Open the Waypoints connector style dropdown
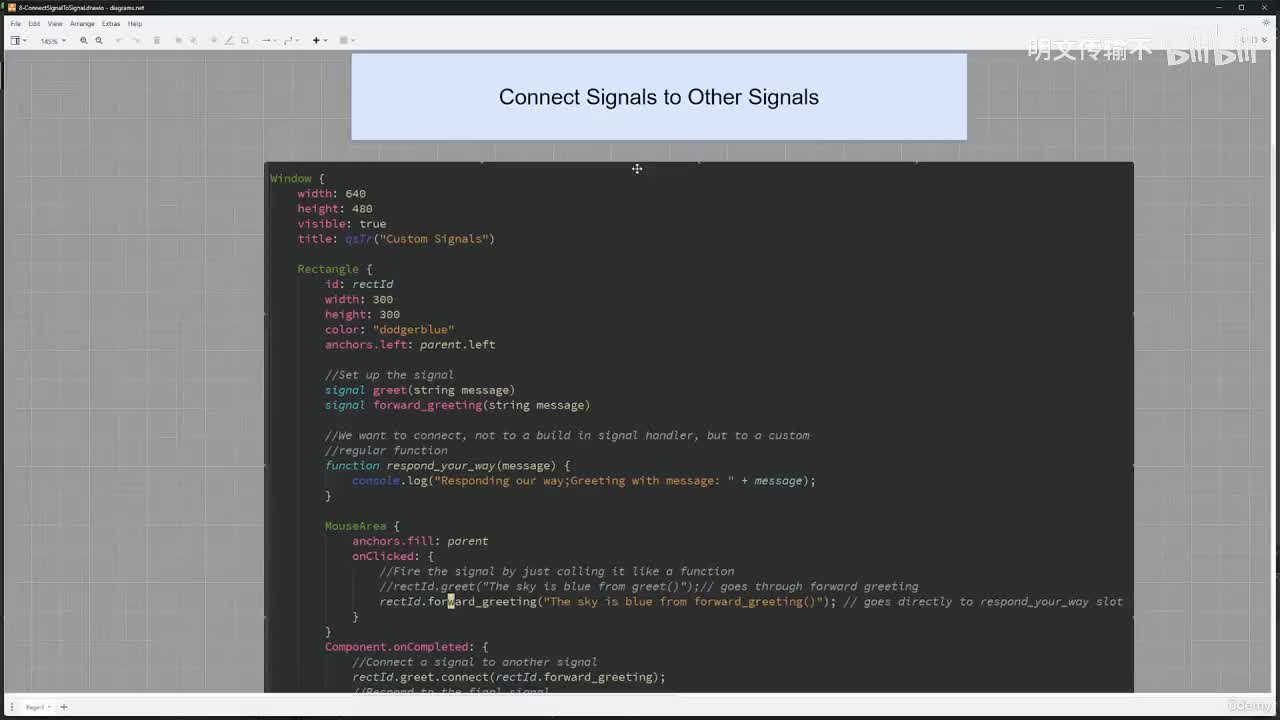1280x720 pixels. [x=291, y=41]
